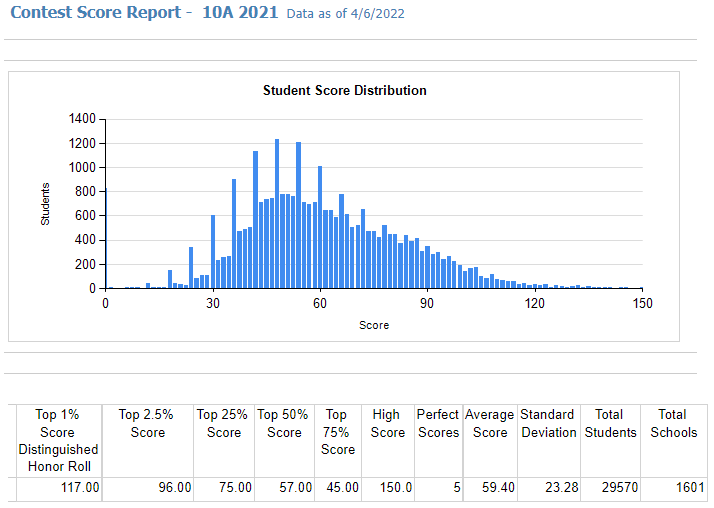
Task: Click the 30 x-axis tick label
Action: point(213,303)
